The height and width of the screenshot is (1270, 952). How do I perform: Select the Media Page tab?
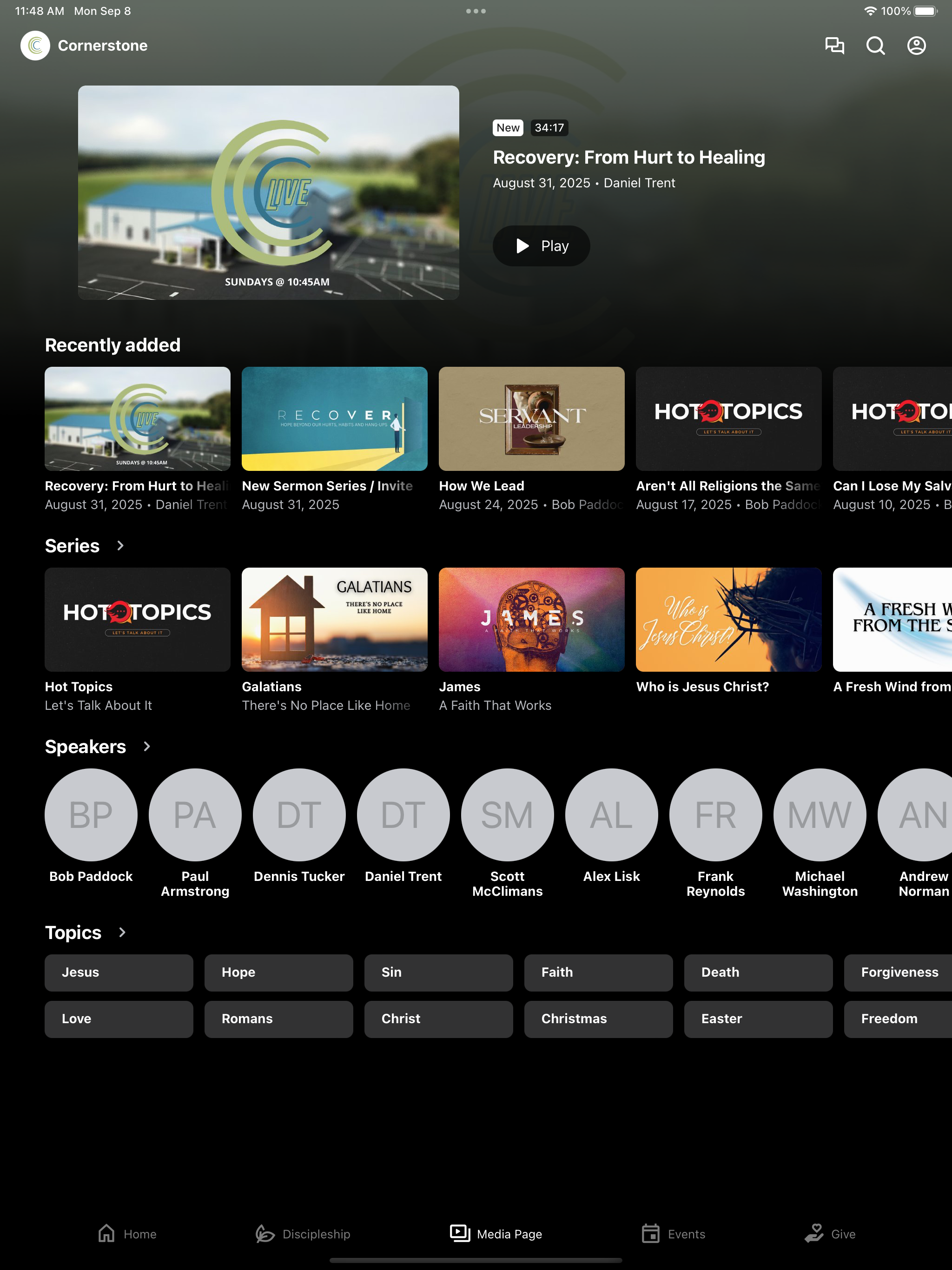click(x=496, y=1234)
